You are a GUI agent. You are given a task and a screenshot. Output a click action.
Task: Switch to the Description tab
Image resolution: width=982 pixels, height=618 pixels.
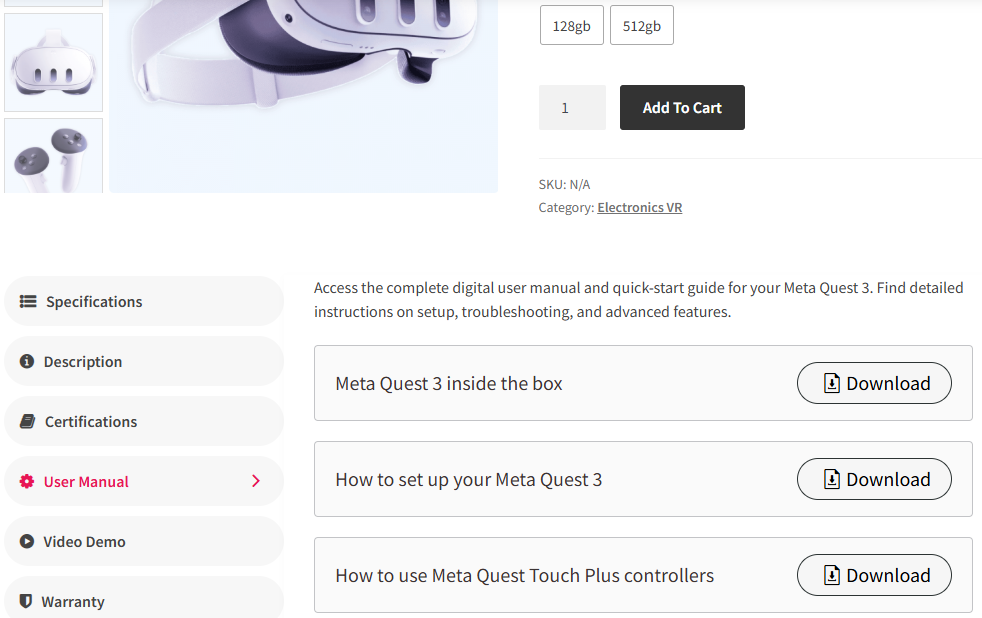pyautogui.click(x=143, y=360)
